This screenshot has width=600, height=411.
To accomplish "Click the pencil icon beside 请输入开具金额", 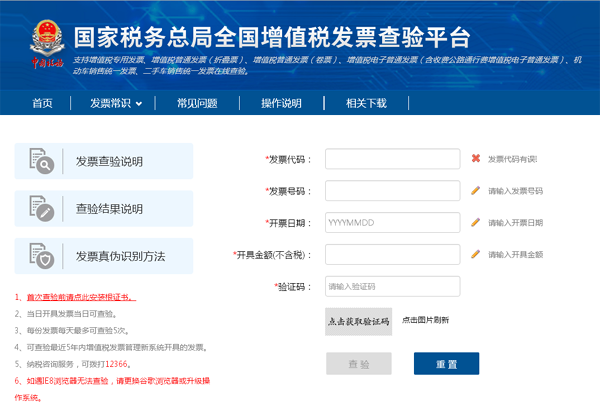I will [x=475, y=254].
